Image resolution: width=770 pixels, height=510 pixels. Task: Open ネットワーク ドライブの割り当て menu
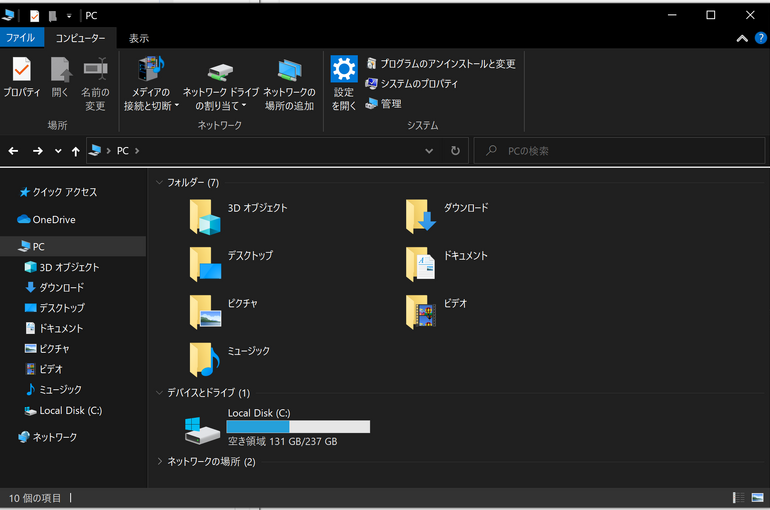tap(220, 84)
